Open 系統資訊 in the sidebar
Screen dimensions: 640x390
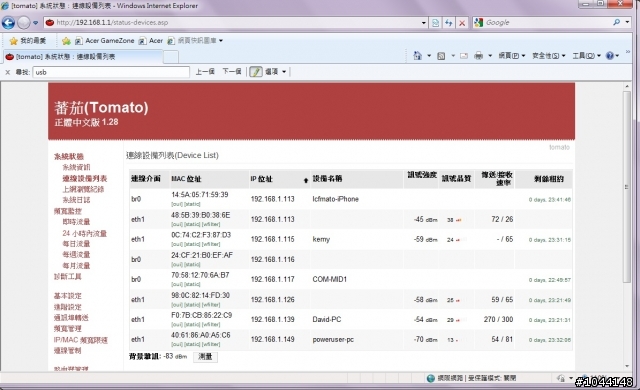[76, 167]
